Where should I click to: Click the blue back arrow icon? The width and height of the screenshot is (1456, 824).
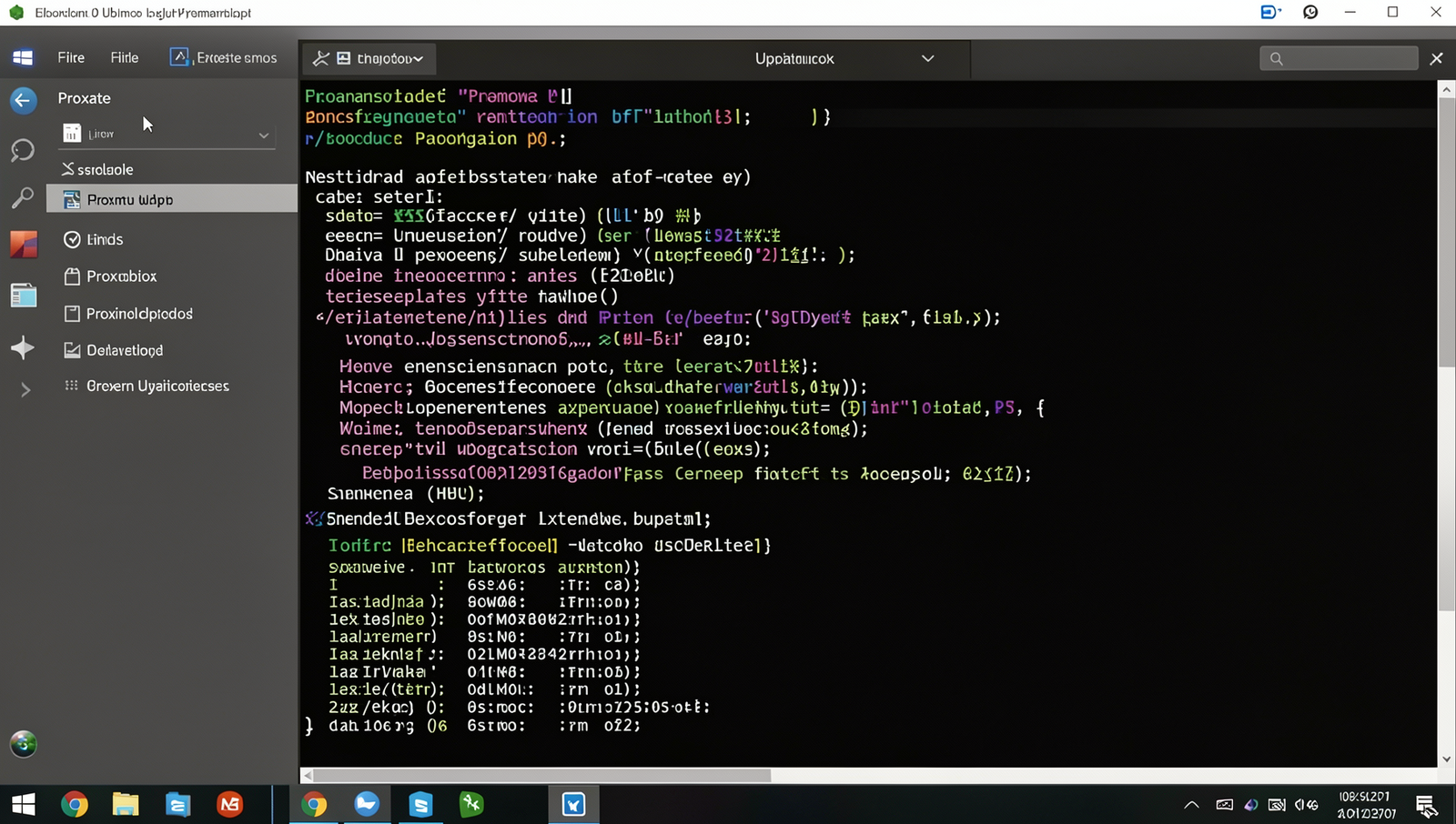[24, 100]
